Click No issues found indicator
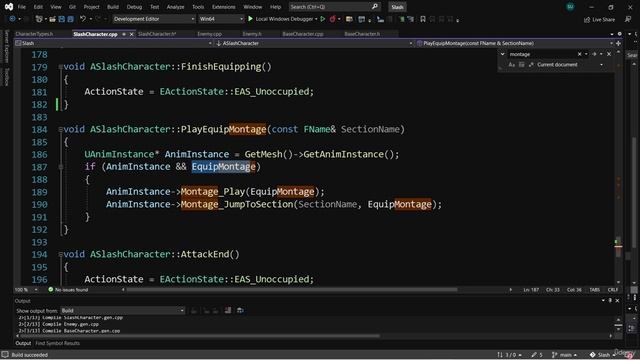 point(68,290)
